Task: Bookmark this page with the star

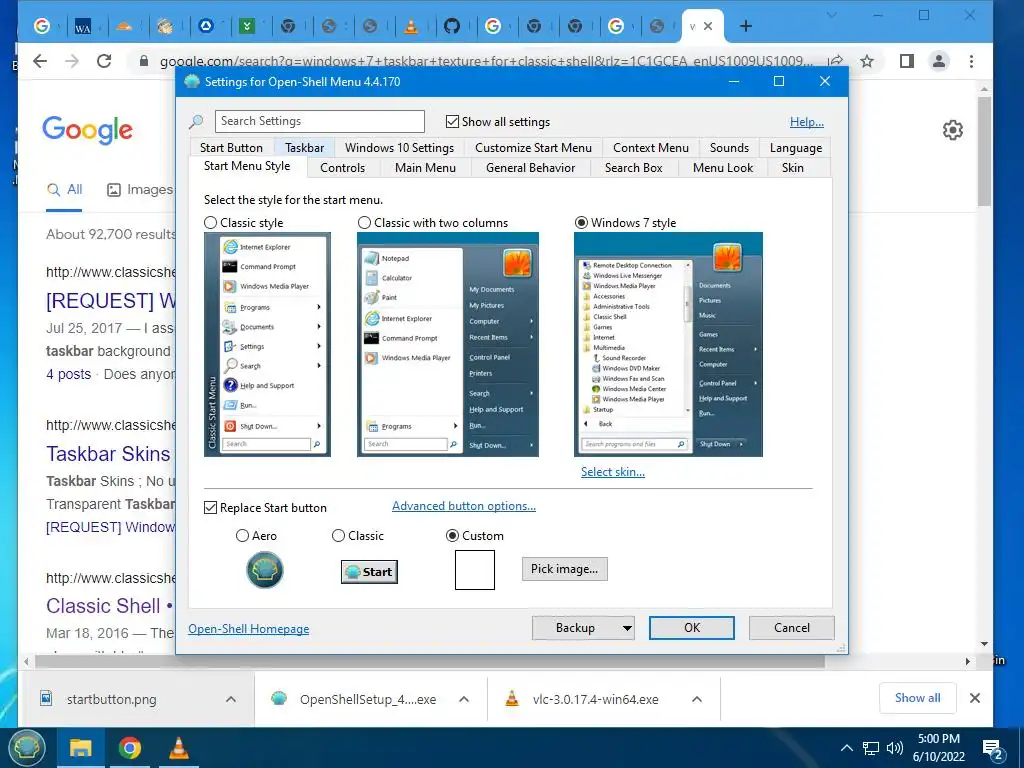Action: coord(867,61)
